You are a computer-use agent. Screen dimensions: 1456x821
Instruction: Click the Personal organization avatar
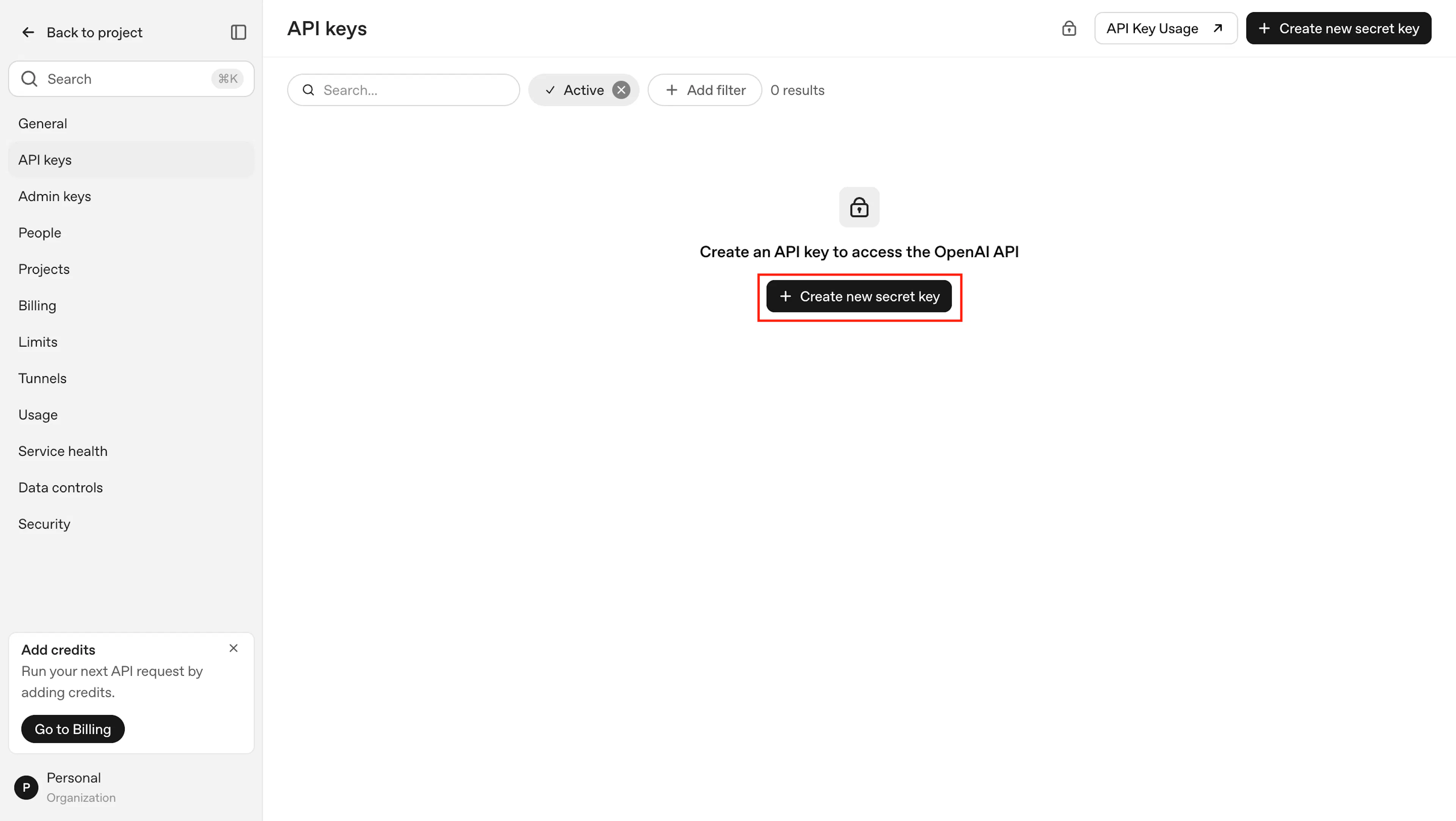click(x=26, y=787)
